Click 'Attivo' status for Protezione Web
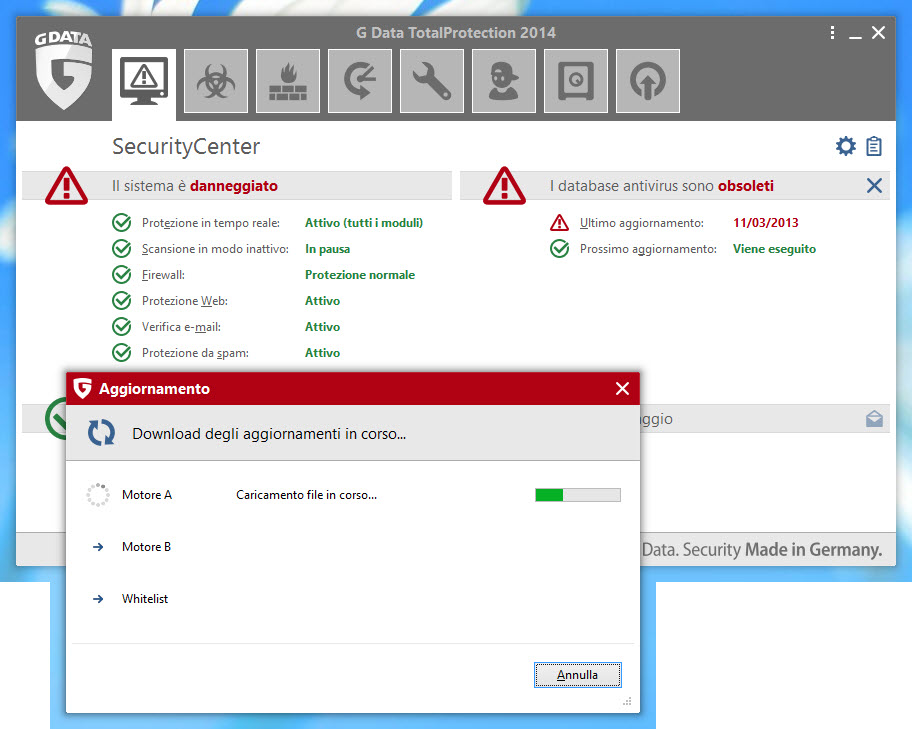The image size is (912, 729). click(x=322, y=301)
